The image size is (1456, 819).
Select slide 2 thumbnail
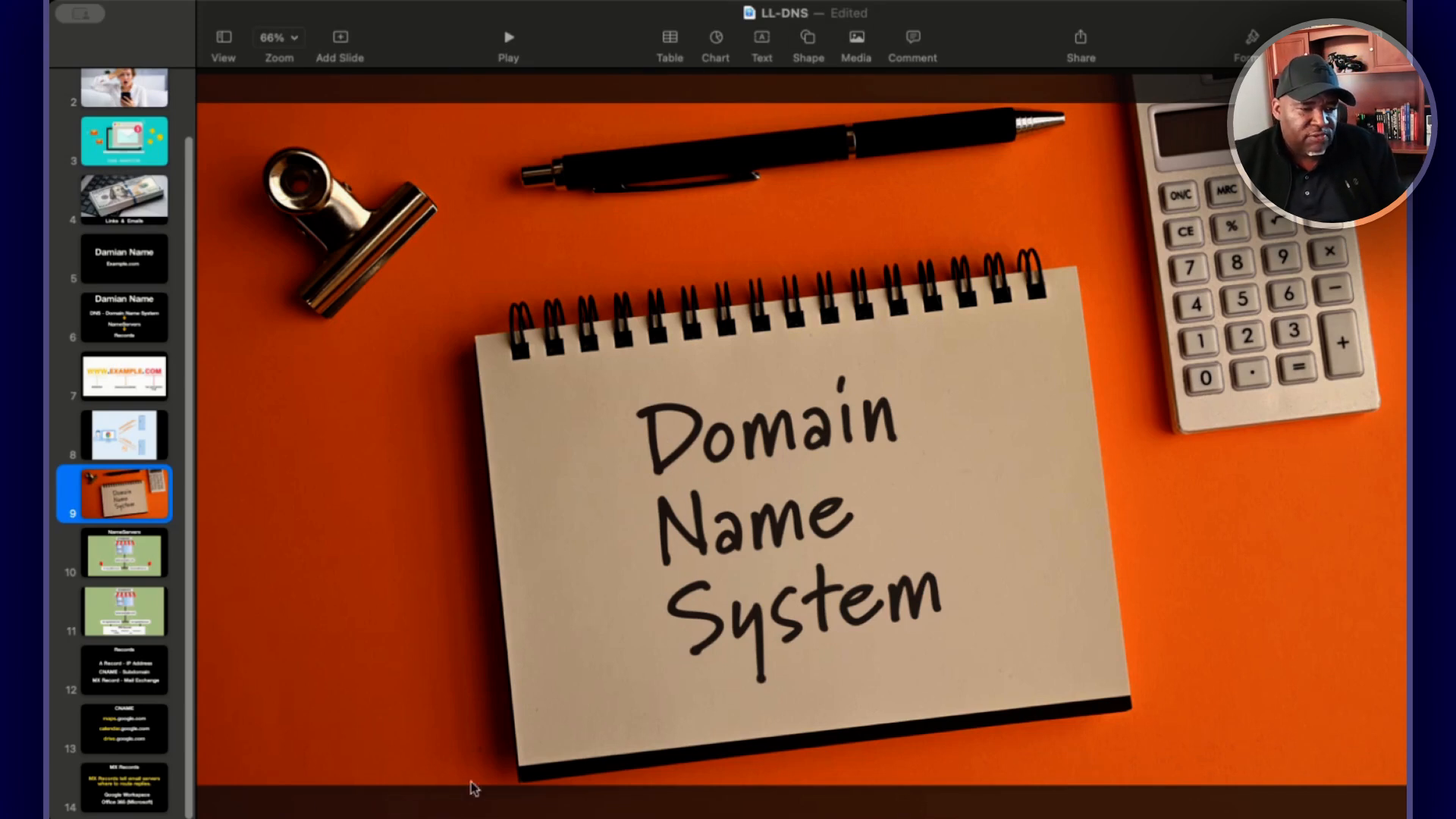click(x=124, y=87)
